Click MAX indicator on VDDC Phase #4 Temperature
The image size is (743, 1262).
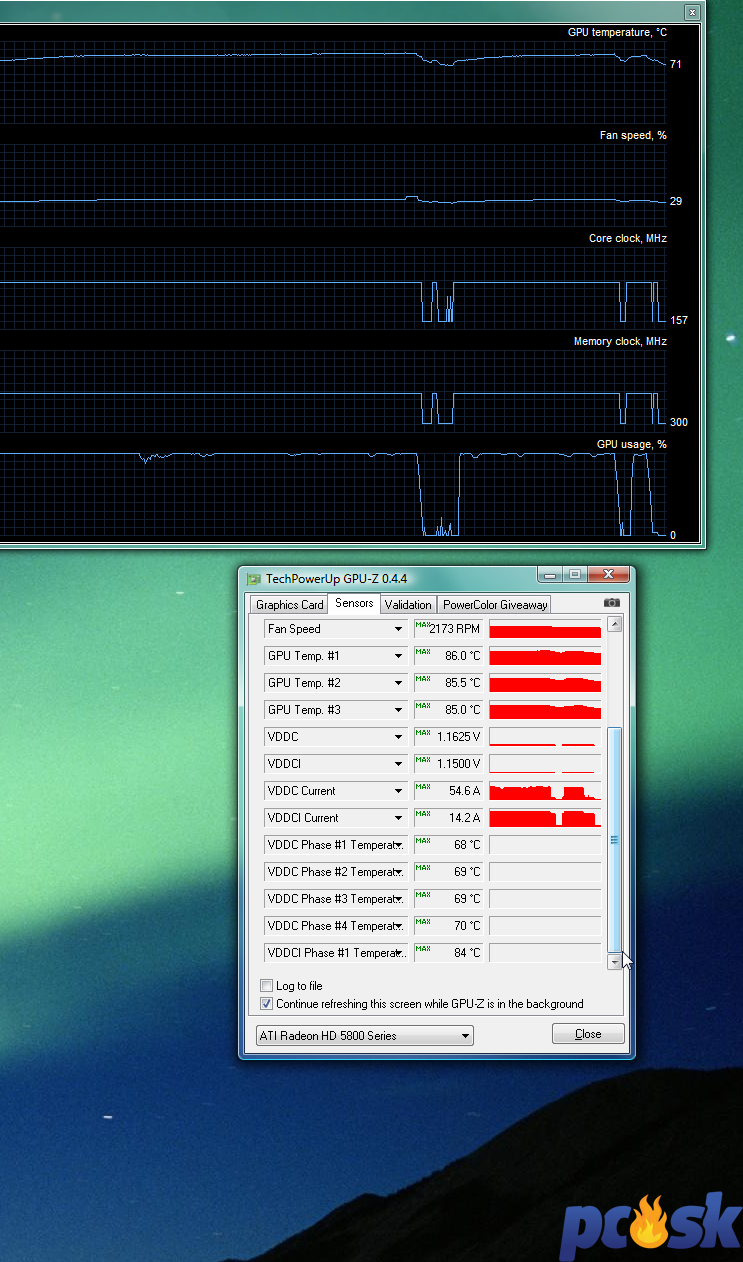(423, 922)
